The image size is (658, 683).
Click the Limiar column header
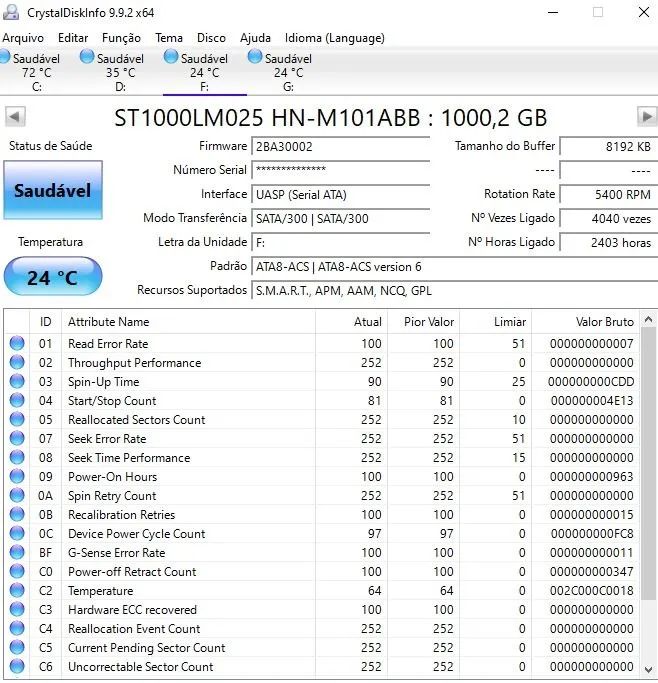click(x=495, y=321)
